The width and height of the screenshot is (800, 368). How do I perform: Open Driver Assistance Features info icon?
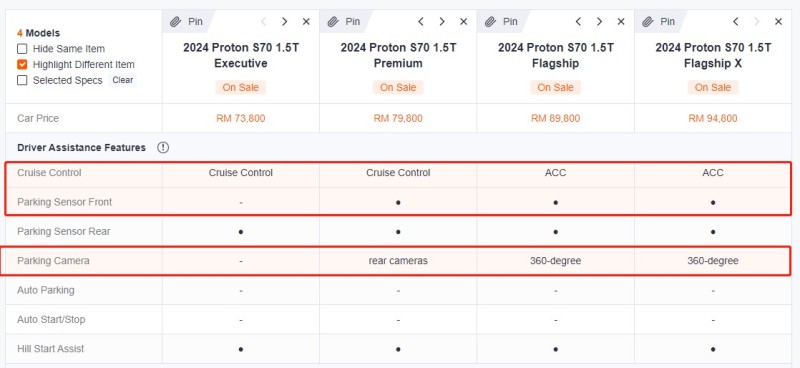coord(163,148)
